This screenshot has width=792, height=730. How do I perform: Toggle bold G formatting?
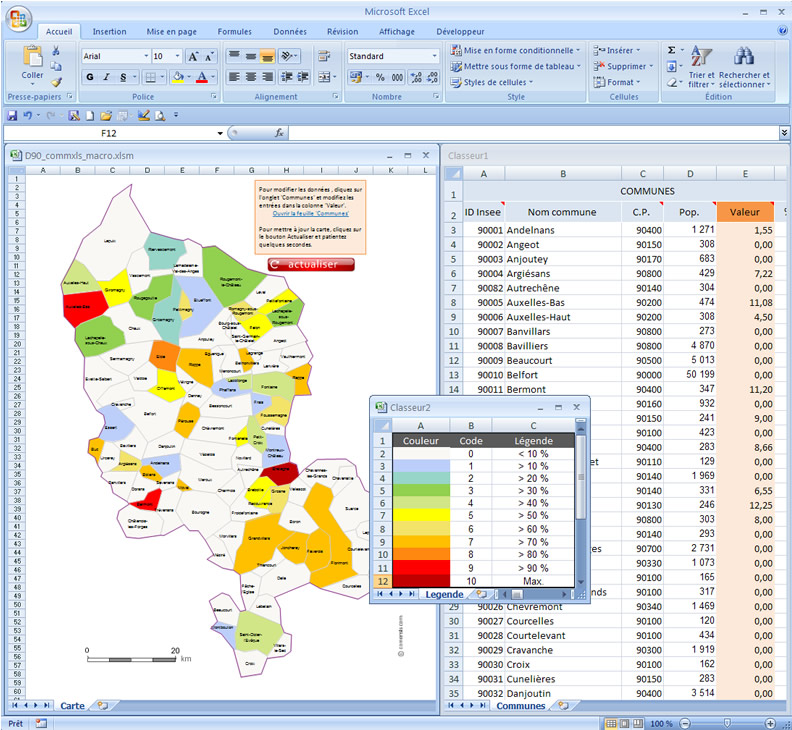point(90,77)
